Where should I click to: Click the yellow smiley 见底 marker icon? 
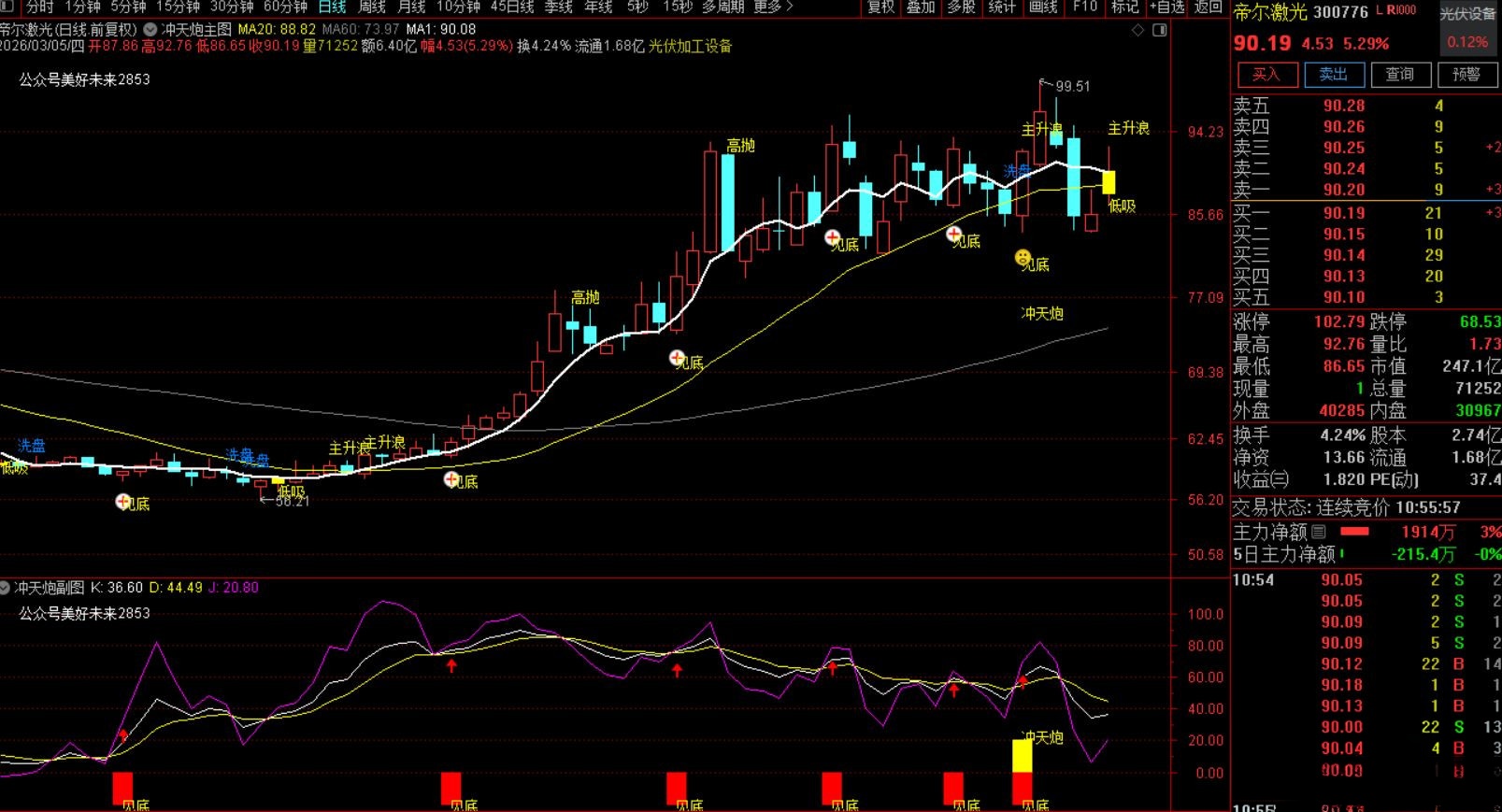click(1023, 257)
